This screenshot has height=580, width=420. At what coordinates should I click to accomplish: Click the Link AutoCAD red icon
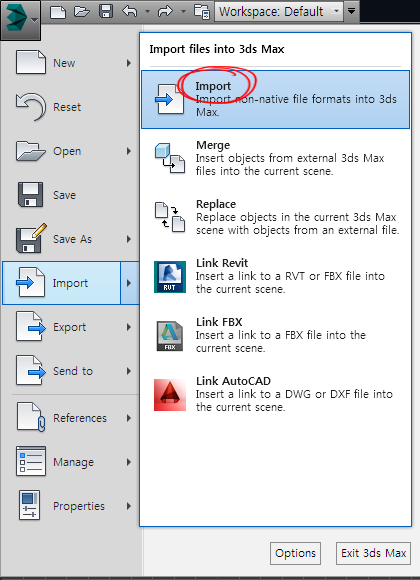pos(170,395)
